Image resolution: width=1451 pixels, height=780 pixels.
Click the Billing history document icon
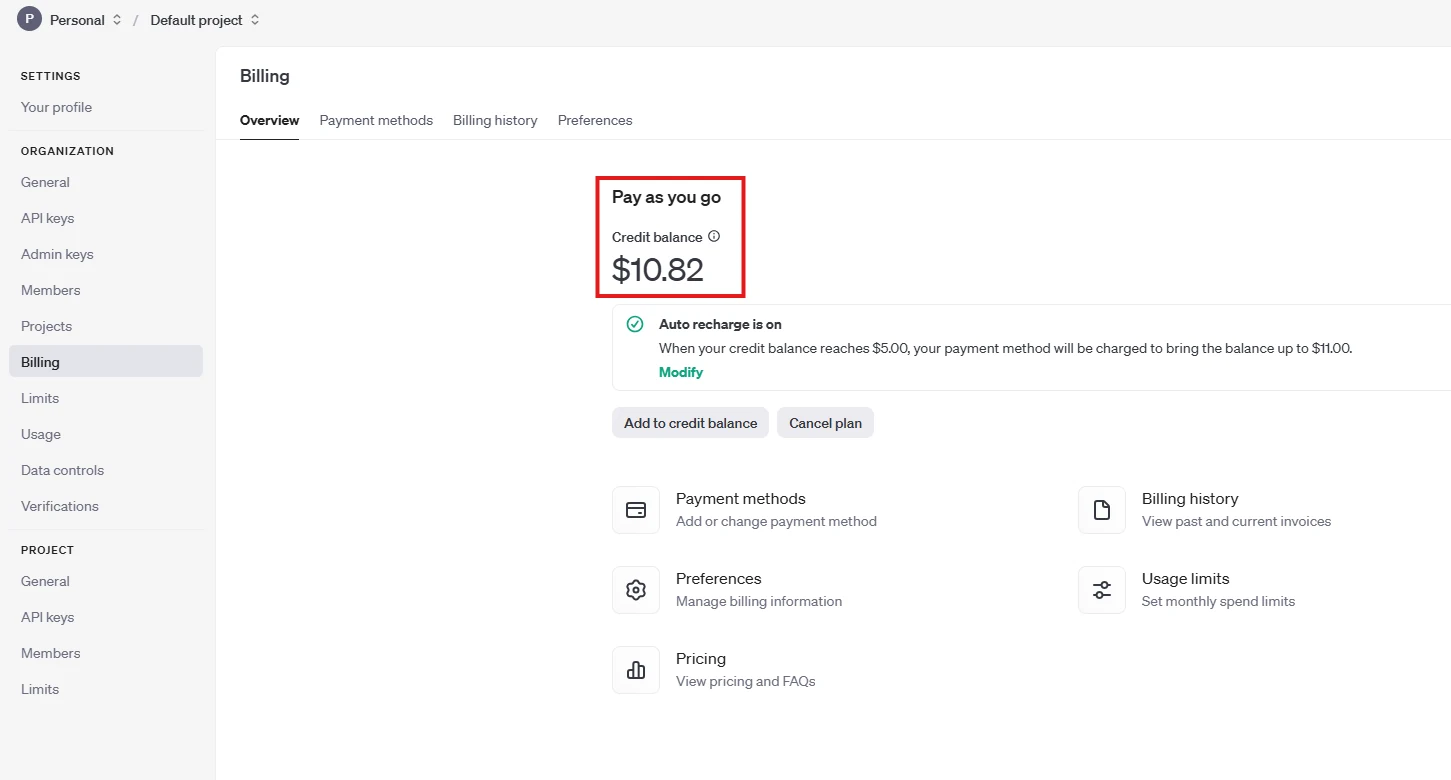pos(1102,510)
